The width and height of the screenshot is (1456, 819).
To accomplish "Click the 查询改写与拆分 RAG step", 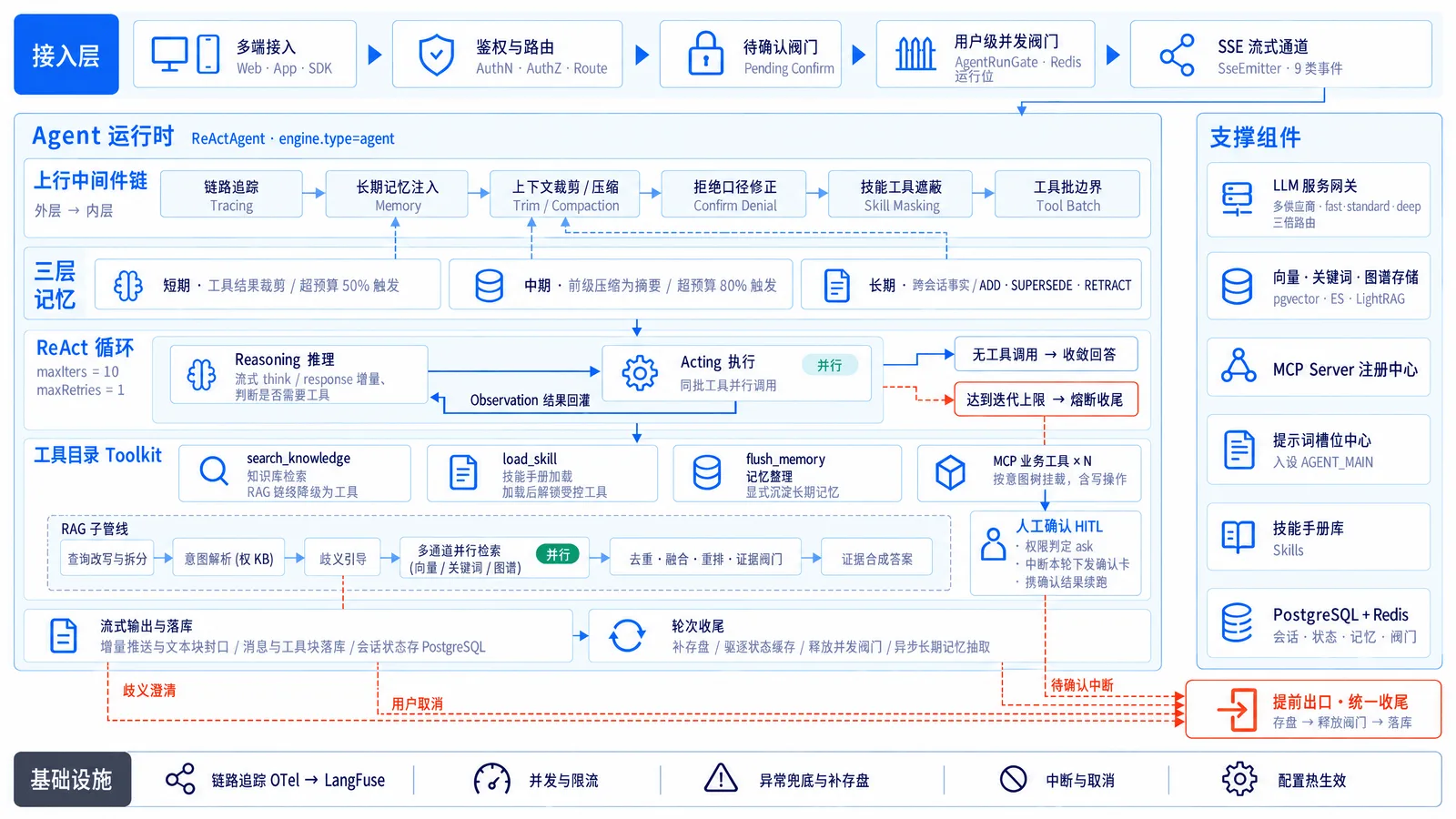I will 107,559.
